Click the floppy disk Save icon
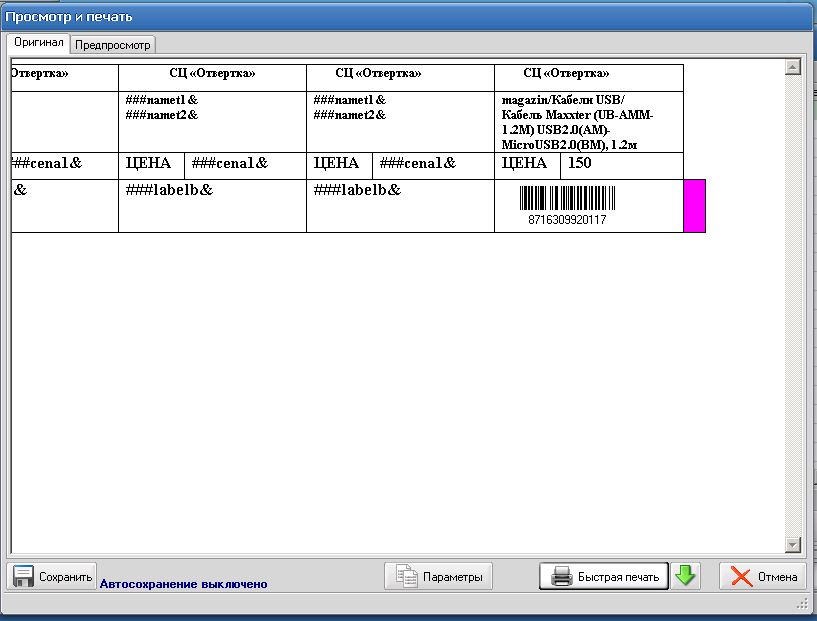 [x=23, y=576]
